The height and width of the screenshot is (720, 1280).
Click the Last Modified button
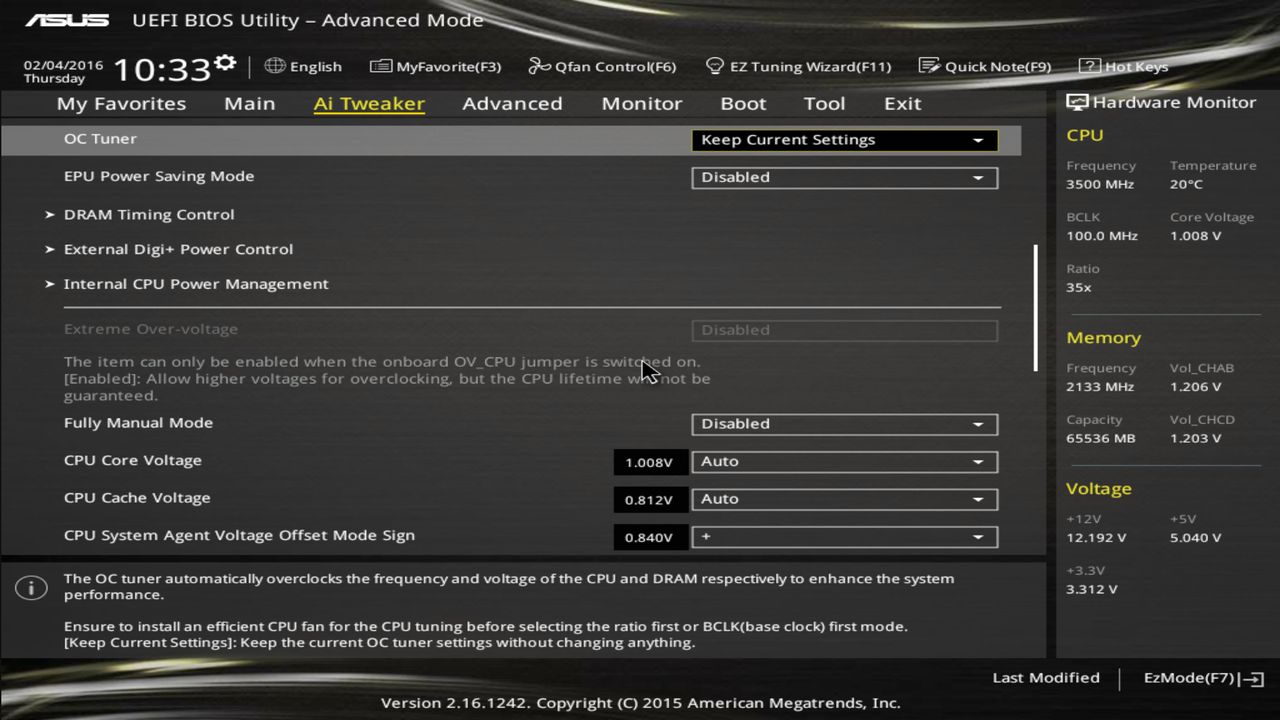point(1046,678)
